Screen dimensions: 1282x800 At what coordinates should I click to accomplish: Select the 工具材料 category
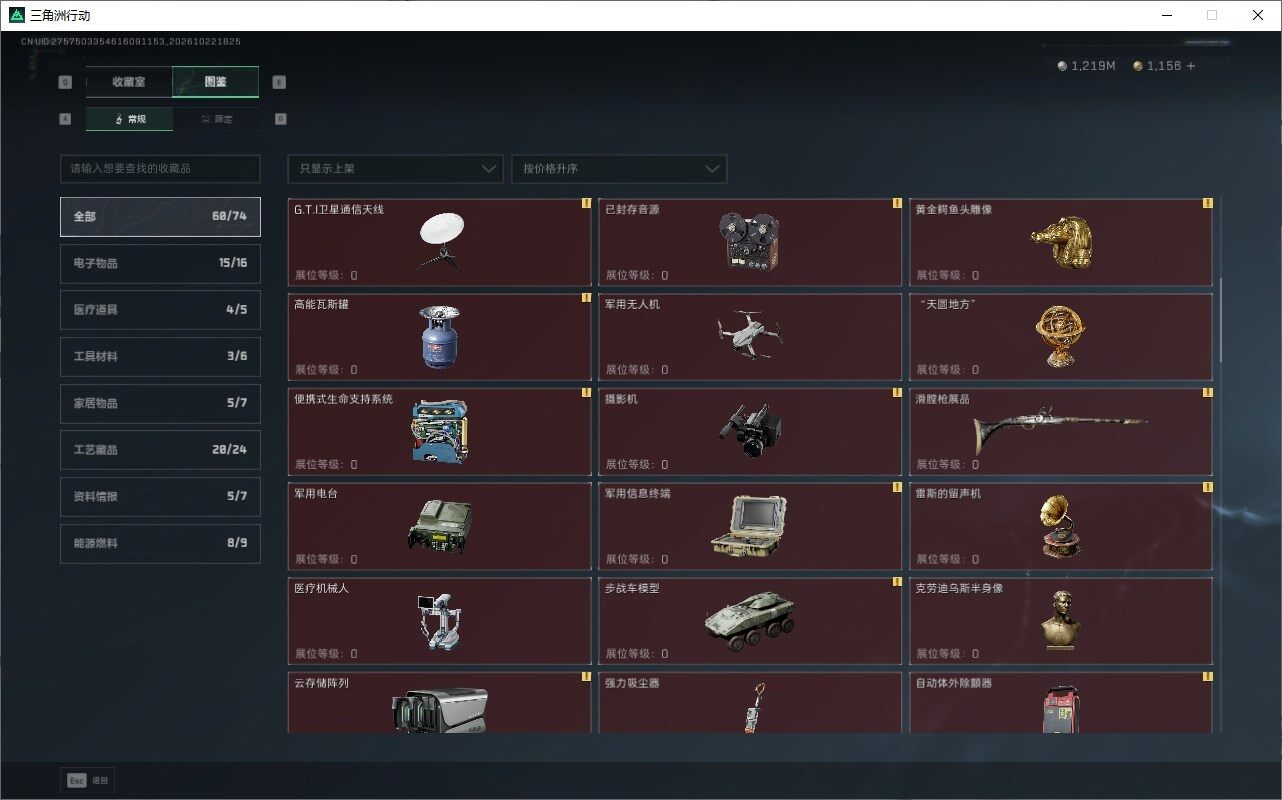[x=160, y=356]
